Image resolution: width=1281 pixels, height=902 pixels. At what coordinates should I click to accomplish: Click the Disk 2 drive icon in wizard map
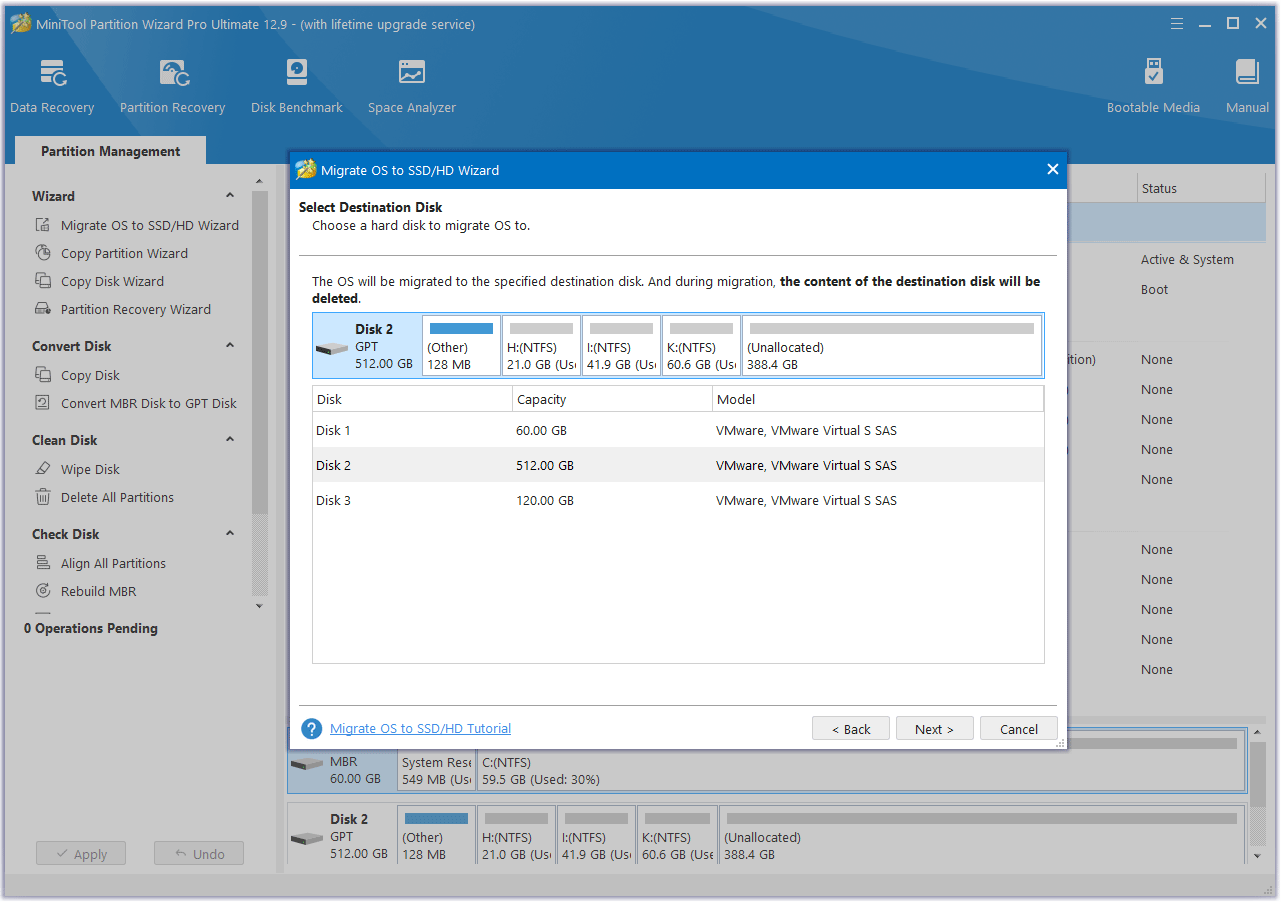332,349
